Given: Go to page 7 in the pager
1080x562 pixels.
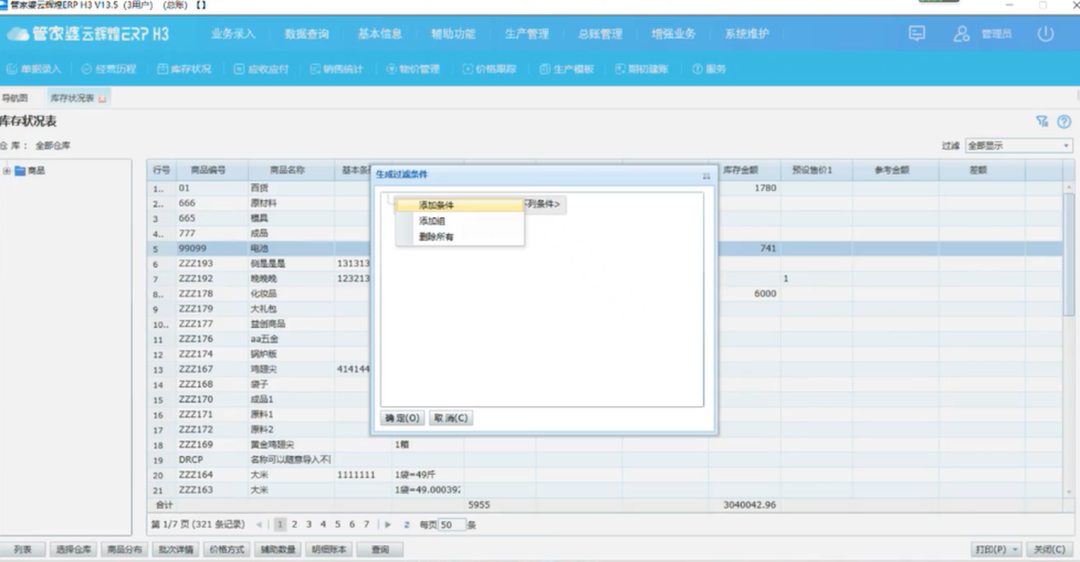Looking at the screenshot, I should click(366, 525).
